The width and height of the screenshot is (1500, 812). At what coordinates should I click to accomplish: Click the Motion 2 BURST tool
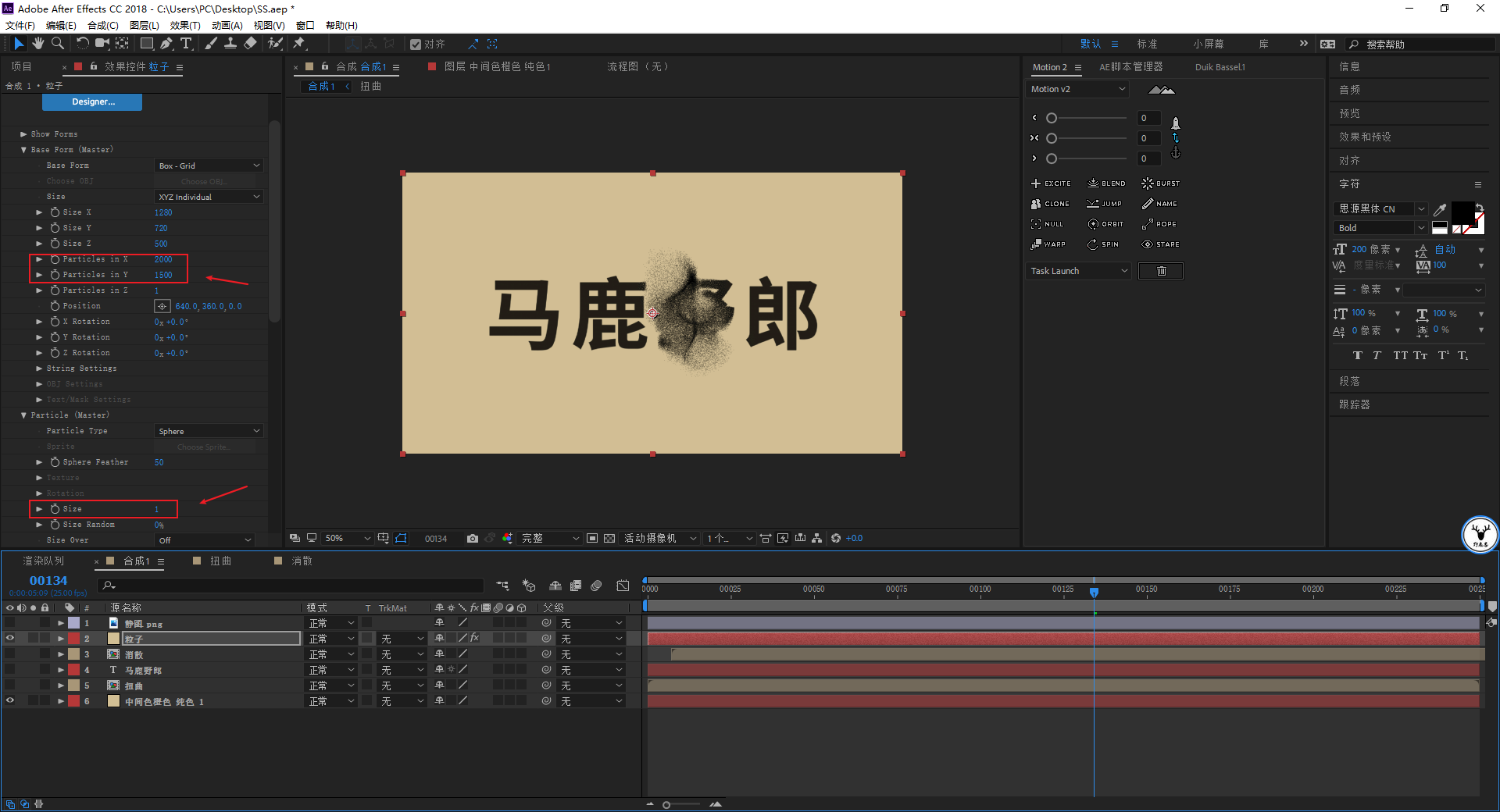coord(1161,183)
